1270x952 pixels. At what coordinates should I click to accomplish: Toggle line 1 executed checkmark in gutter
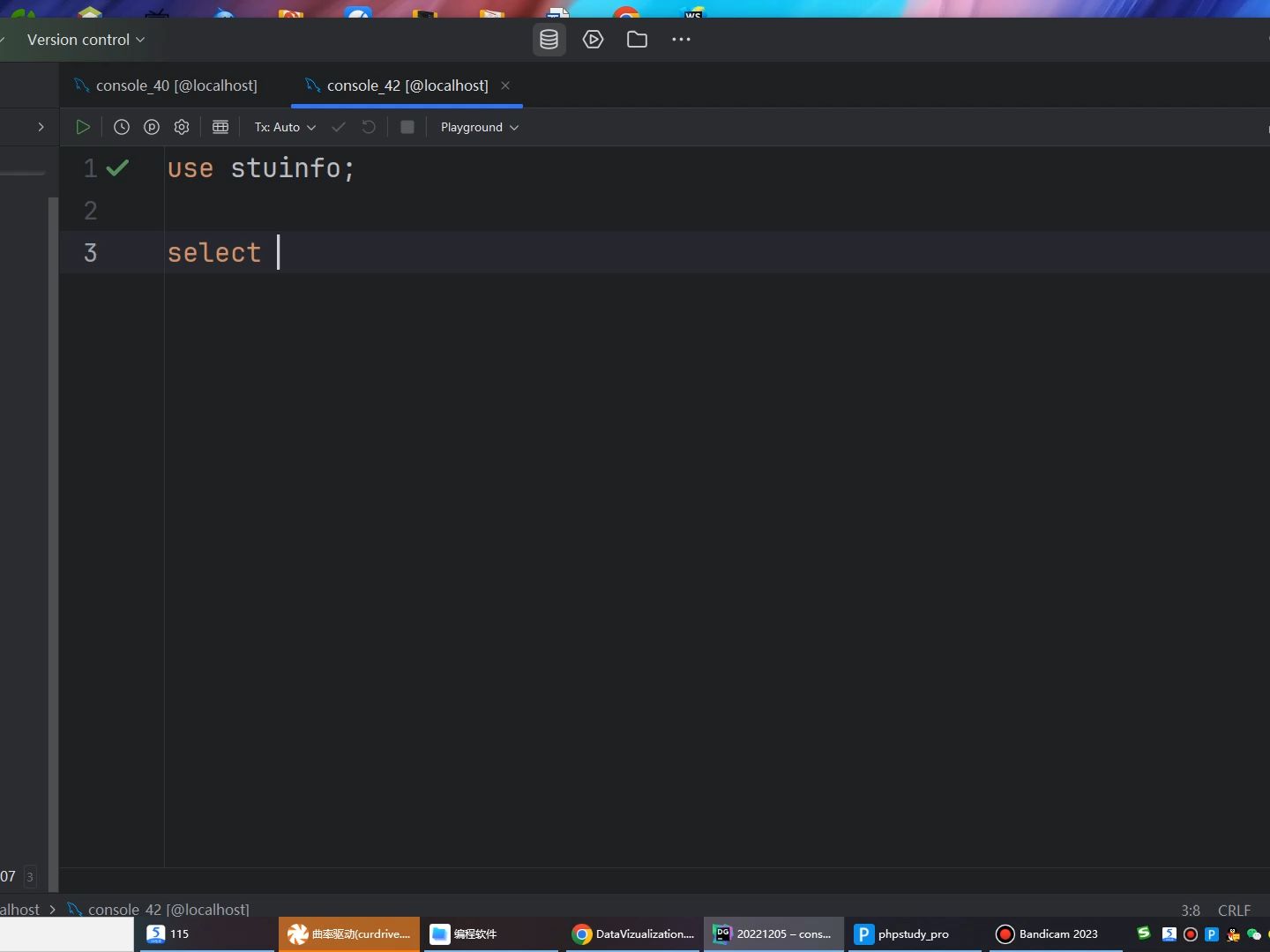[x=119, y=167]
